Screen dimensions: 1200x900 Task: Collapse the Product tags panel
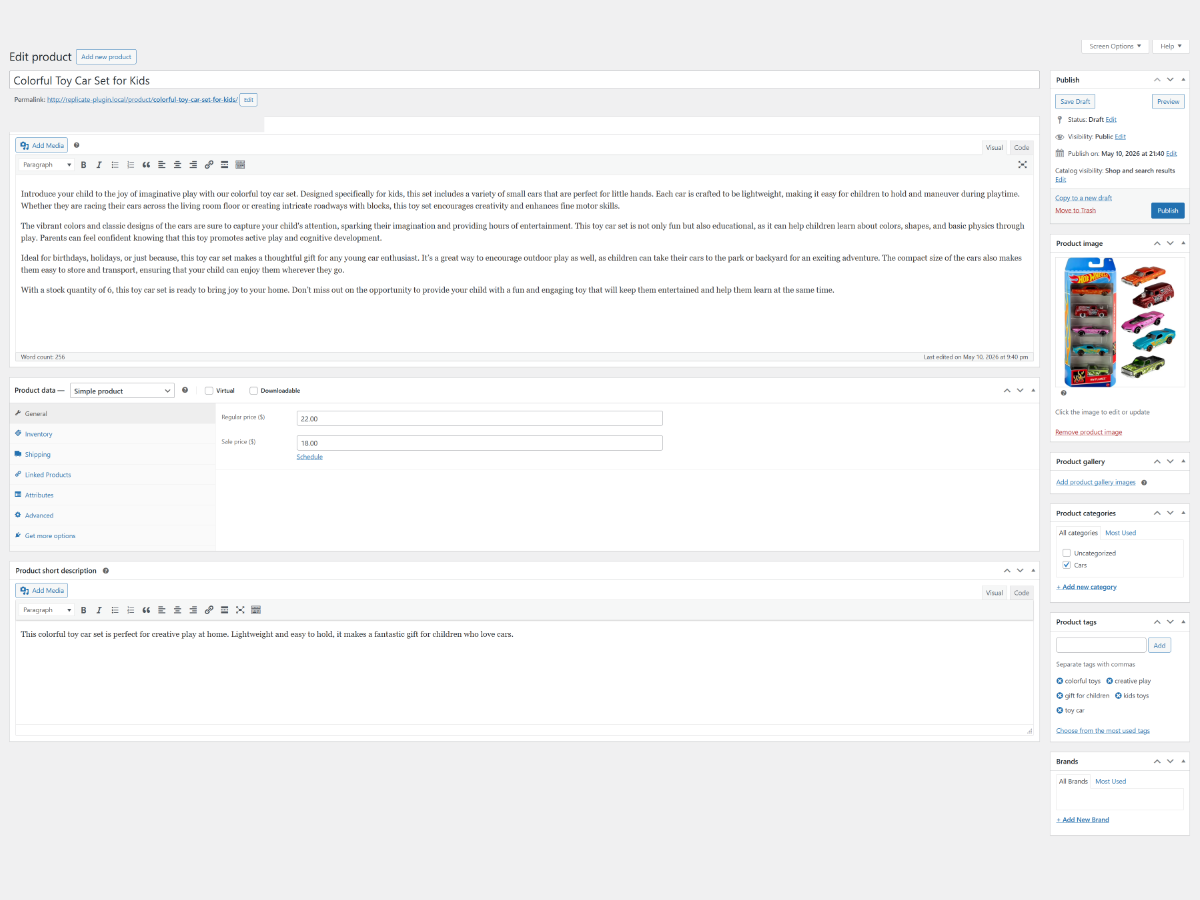pyautogui.click(x=1184, y=622)
